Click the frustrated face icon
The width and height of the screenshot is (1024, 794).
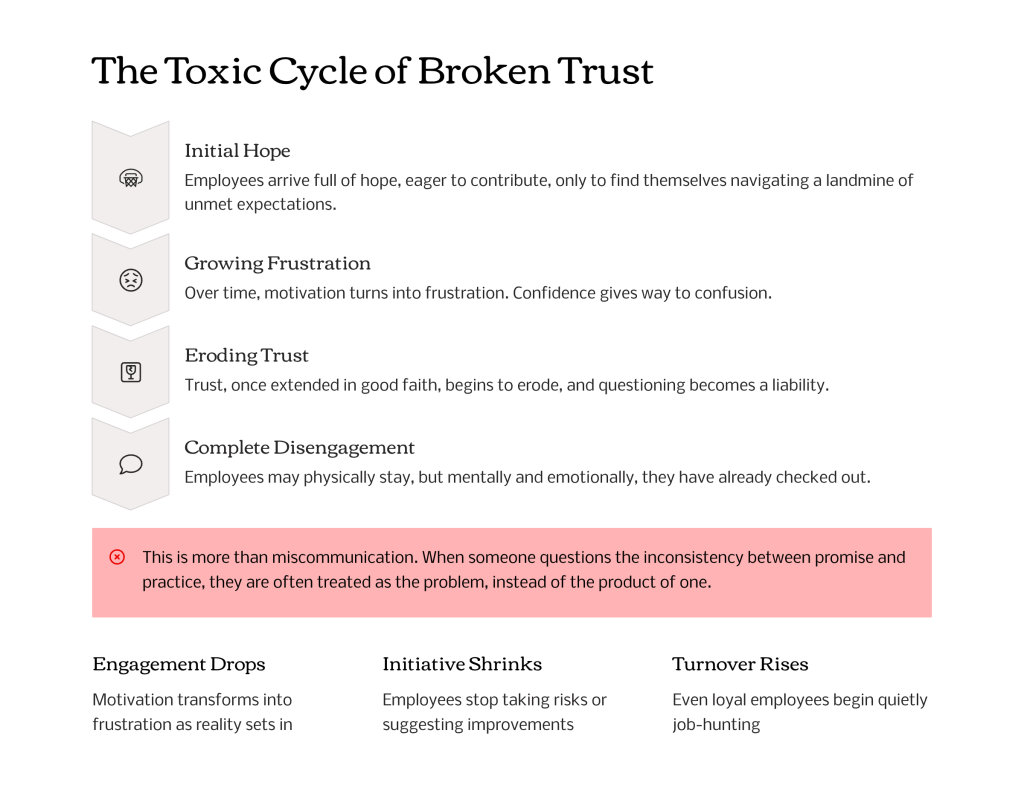tap(131, 280)
